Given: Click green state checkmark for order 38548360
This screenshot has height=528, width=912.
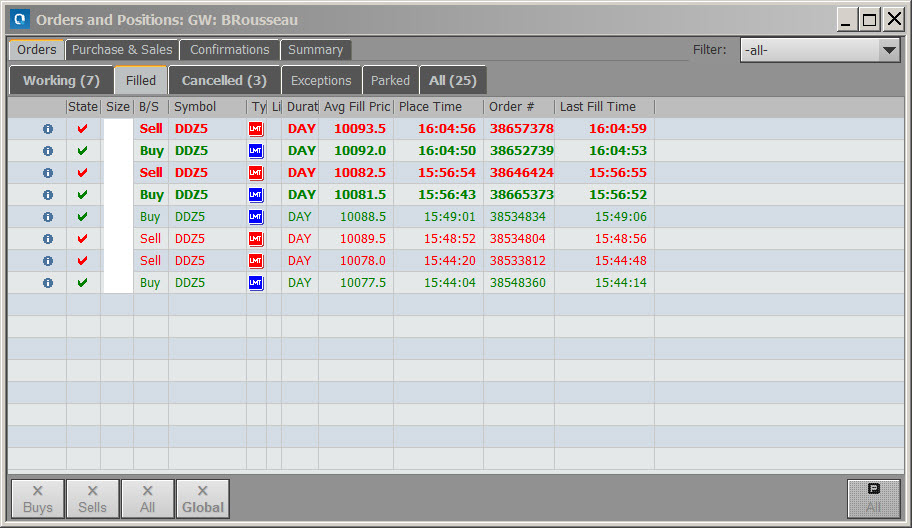Looking at the screenshot, I should (83, 283).
